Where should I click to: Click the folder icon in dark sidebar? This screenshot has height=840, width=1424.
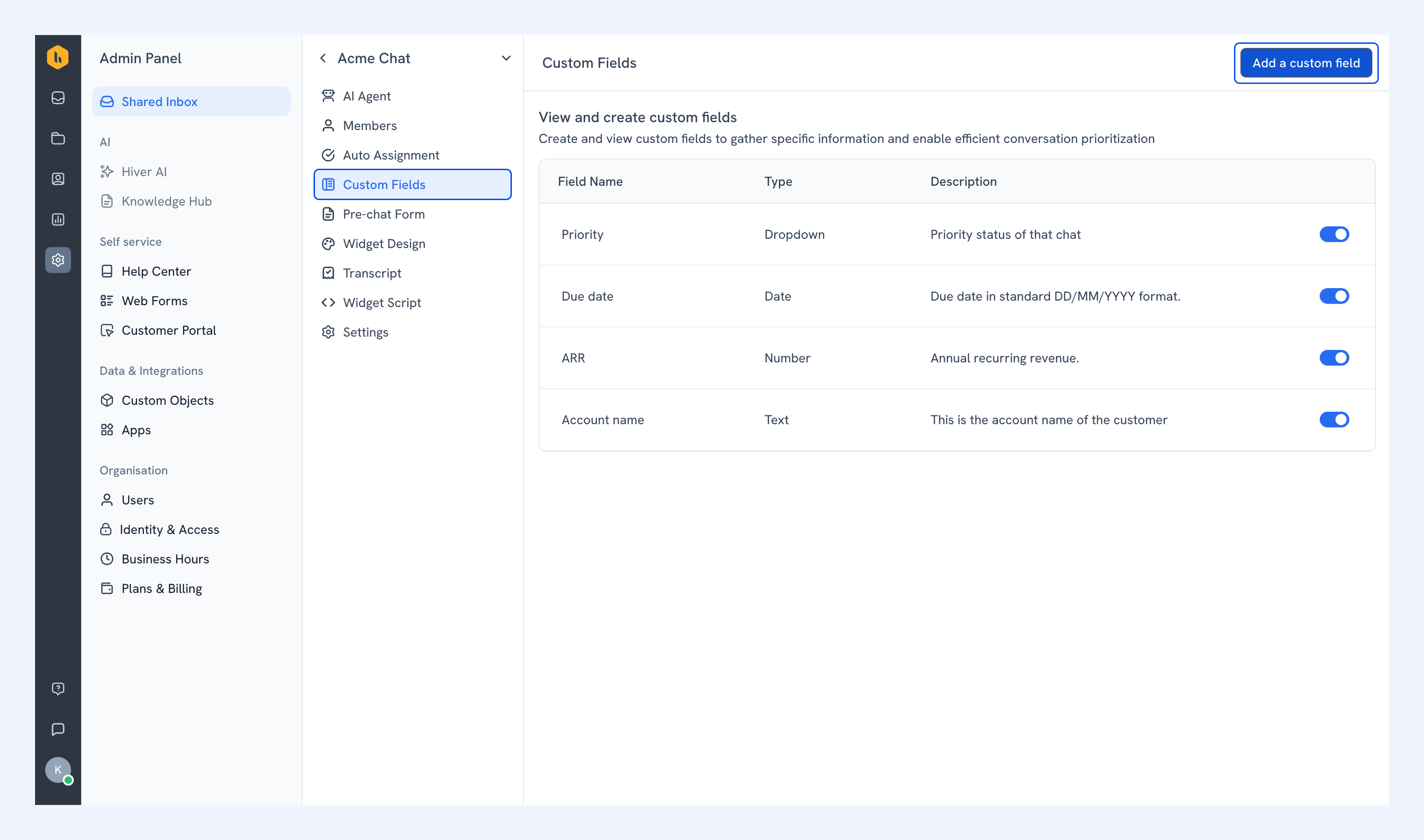point(58,139)
